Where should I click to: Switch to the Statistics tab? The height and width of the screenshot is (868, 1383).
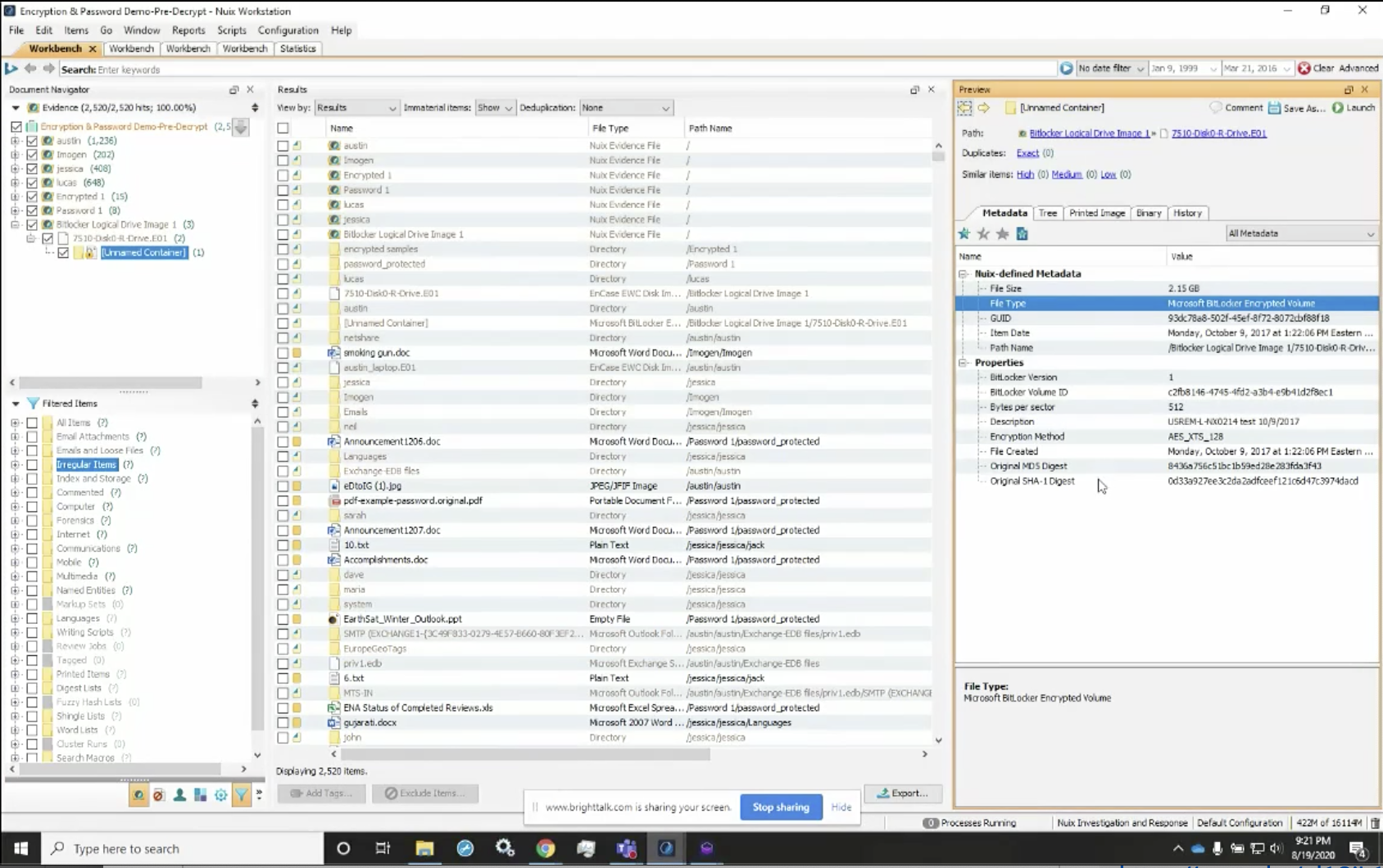pos(297,48)
